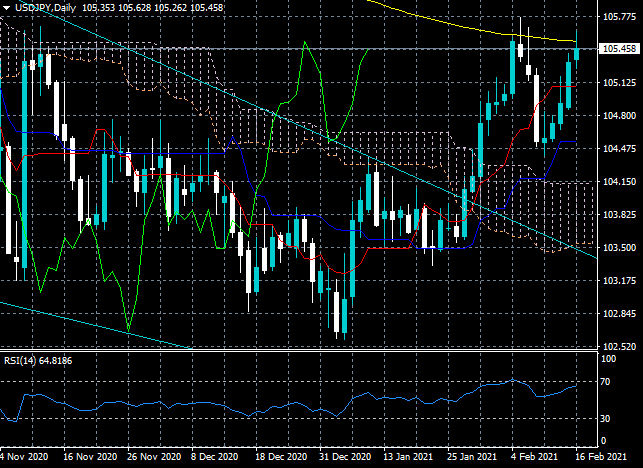Click the 16 Feb 2021 date label

[x=601, y=457]
